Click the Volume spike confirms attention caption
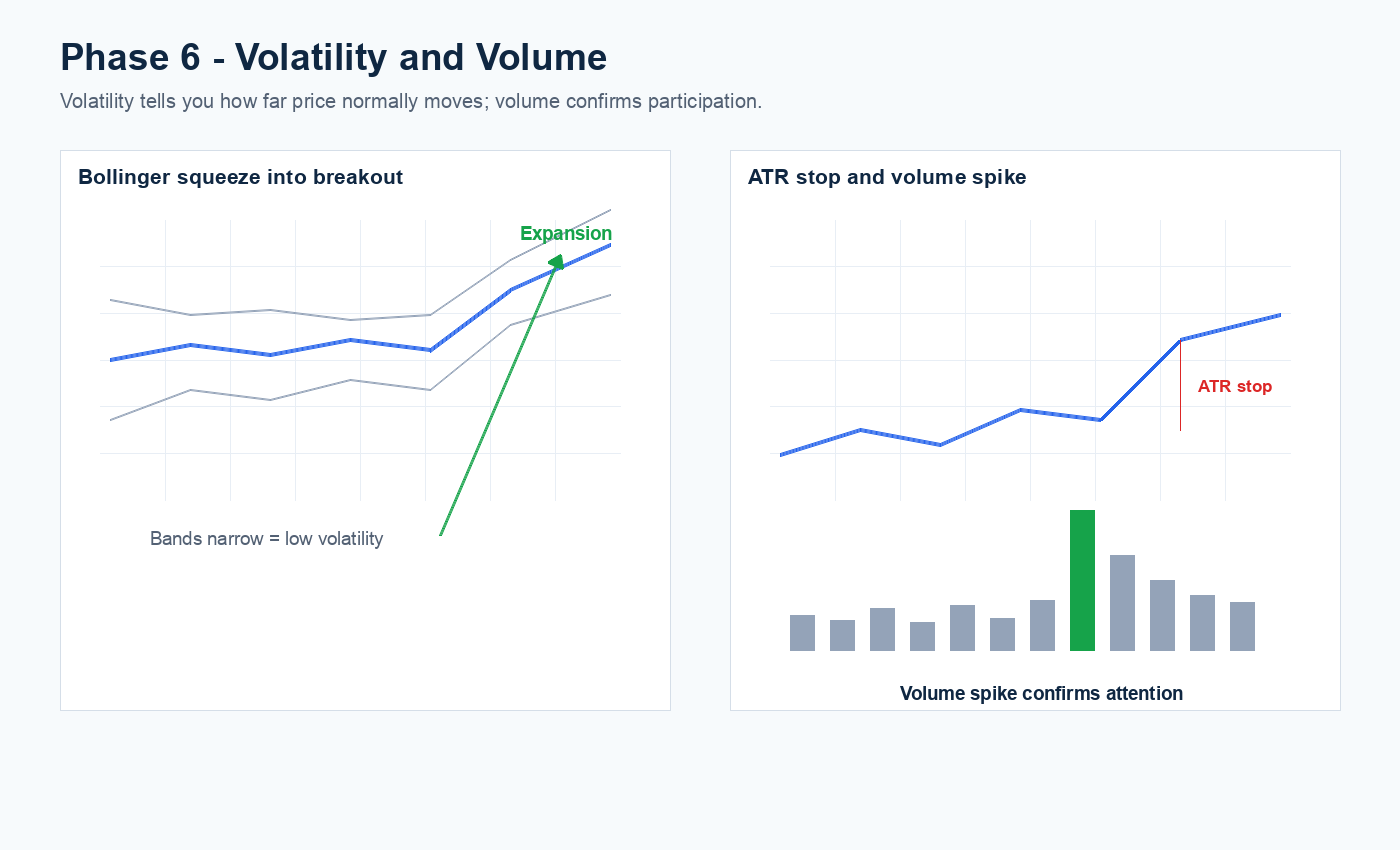The height and width of the screenshot is (850, 1400). tap(1041, 693)
